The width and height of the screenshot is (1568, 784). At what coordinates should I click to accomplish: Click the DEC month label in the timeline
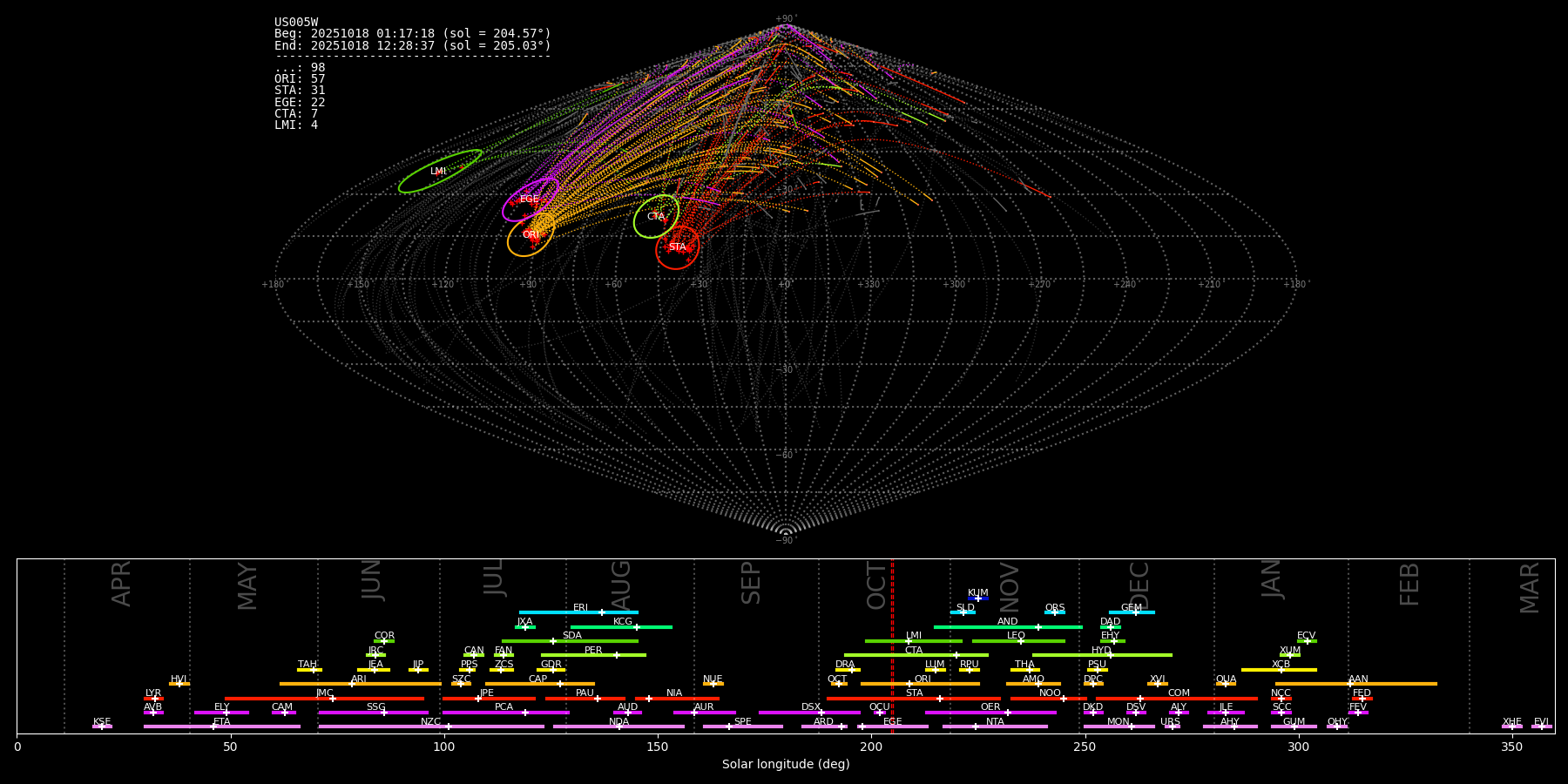coord(1139,585)
